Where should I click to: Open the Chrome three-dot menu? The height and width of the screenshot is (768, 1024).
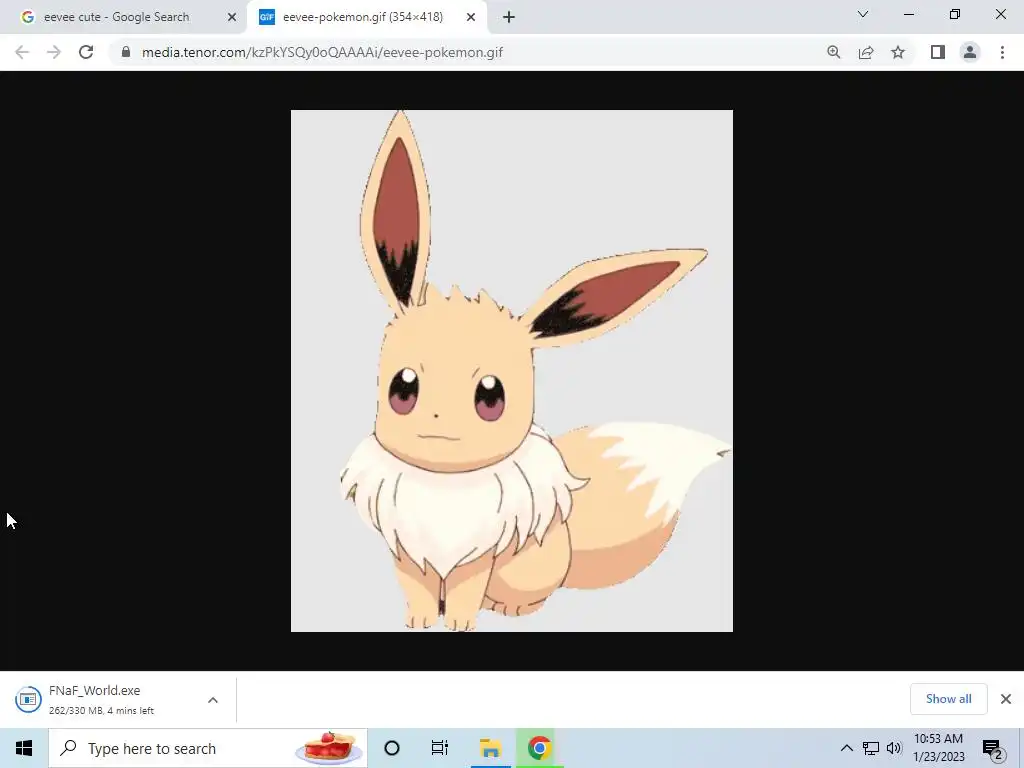[x=1002, y=52]
